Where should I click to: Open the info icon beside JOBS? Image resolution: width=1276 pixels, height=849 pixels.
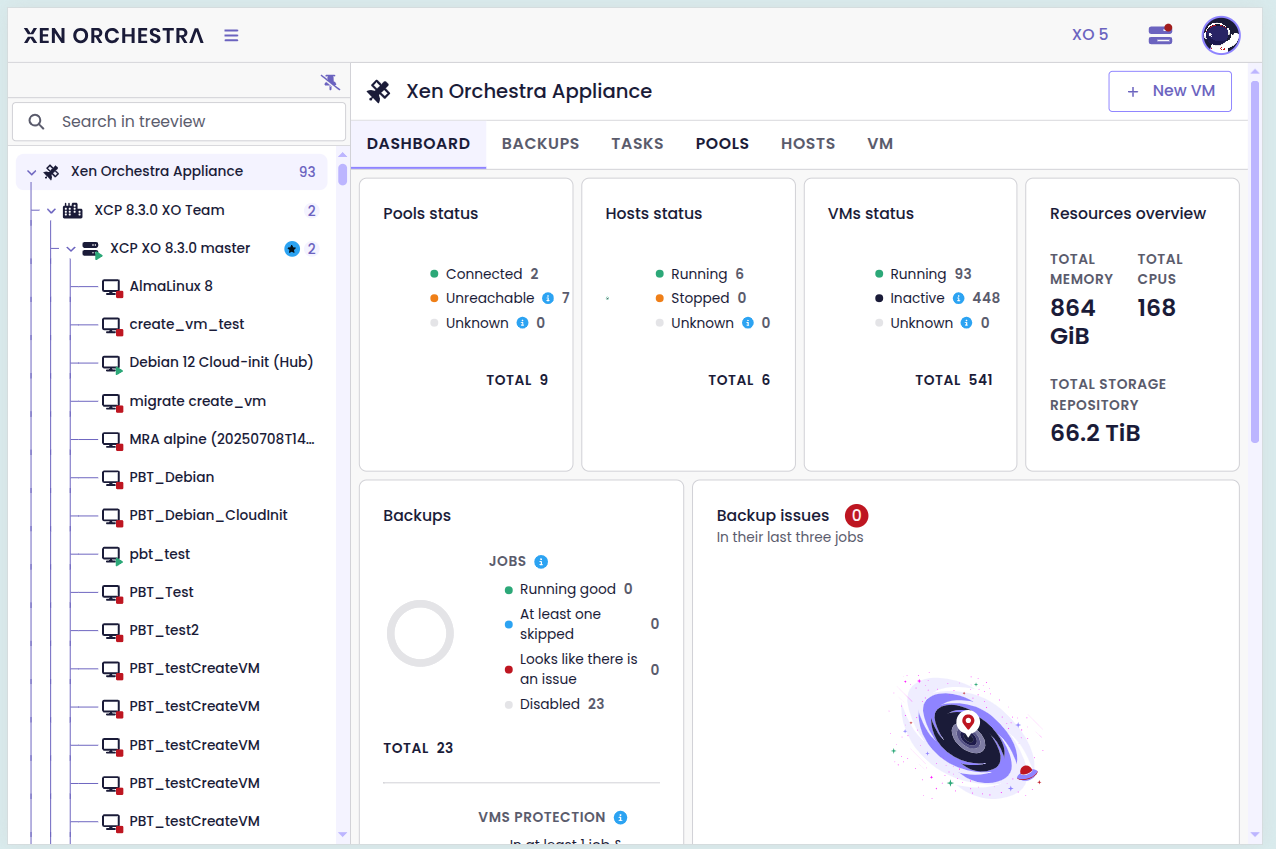coord(541,562)
